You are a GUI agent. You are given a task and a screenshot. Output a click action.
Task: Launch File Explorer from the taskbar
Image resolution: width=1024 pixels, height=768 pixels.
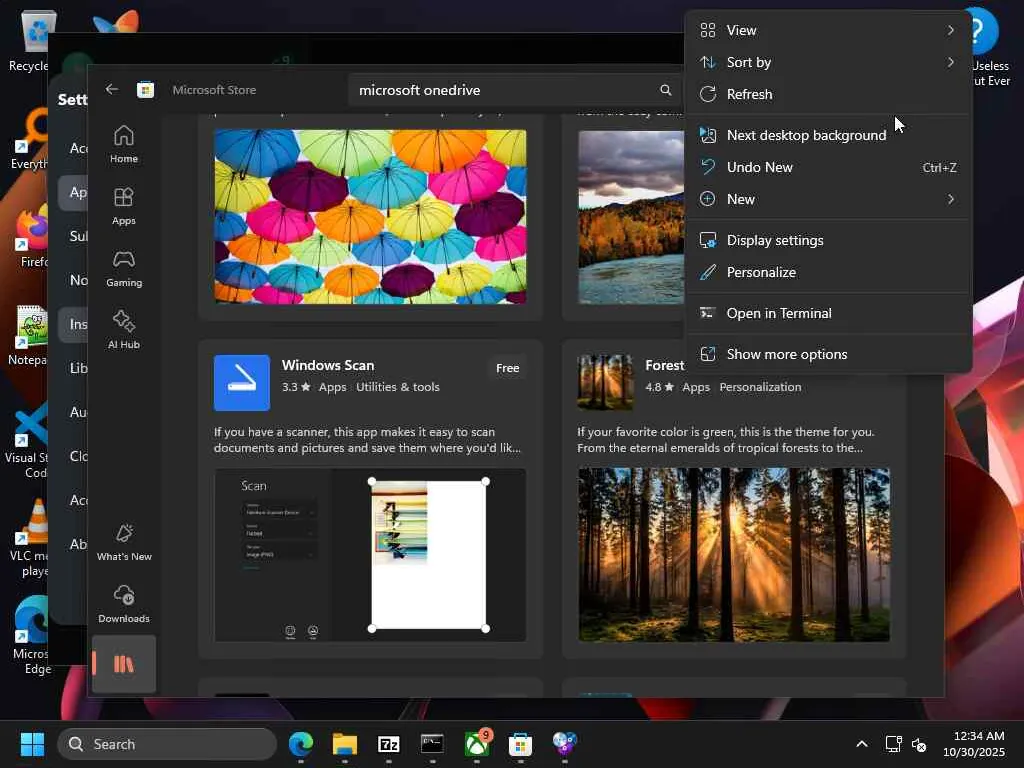click(345, 744)
